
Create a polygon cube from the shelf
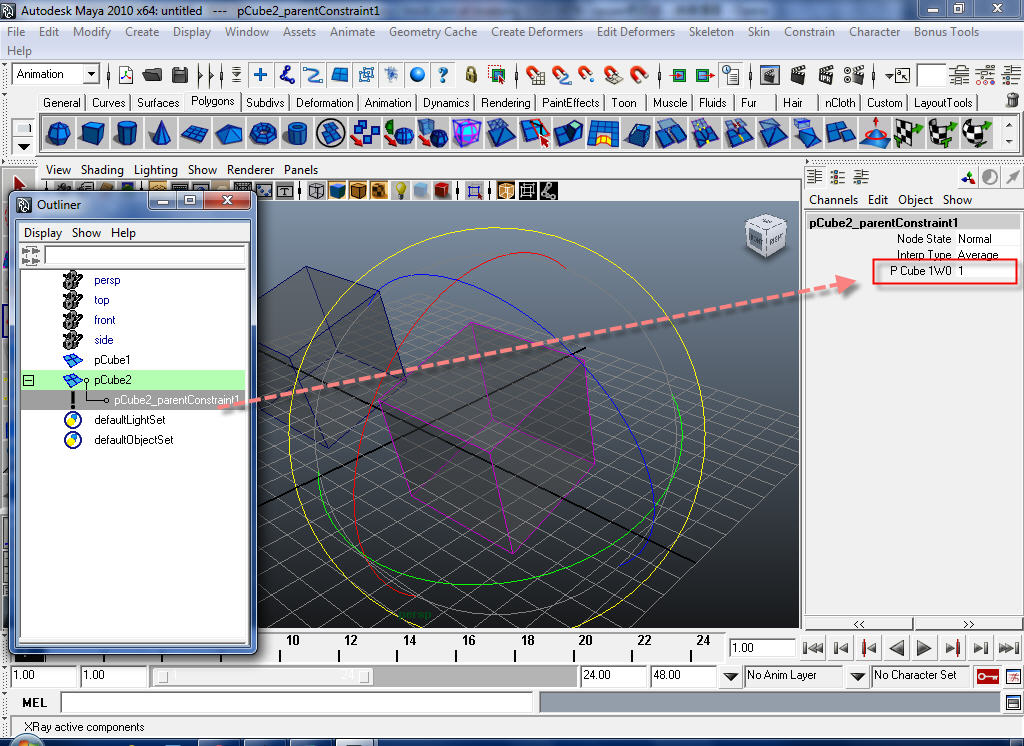pos(92,133)
